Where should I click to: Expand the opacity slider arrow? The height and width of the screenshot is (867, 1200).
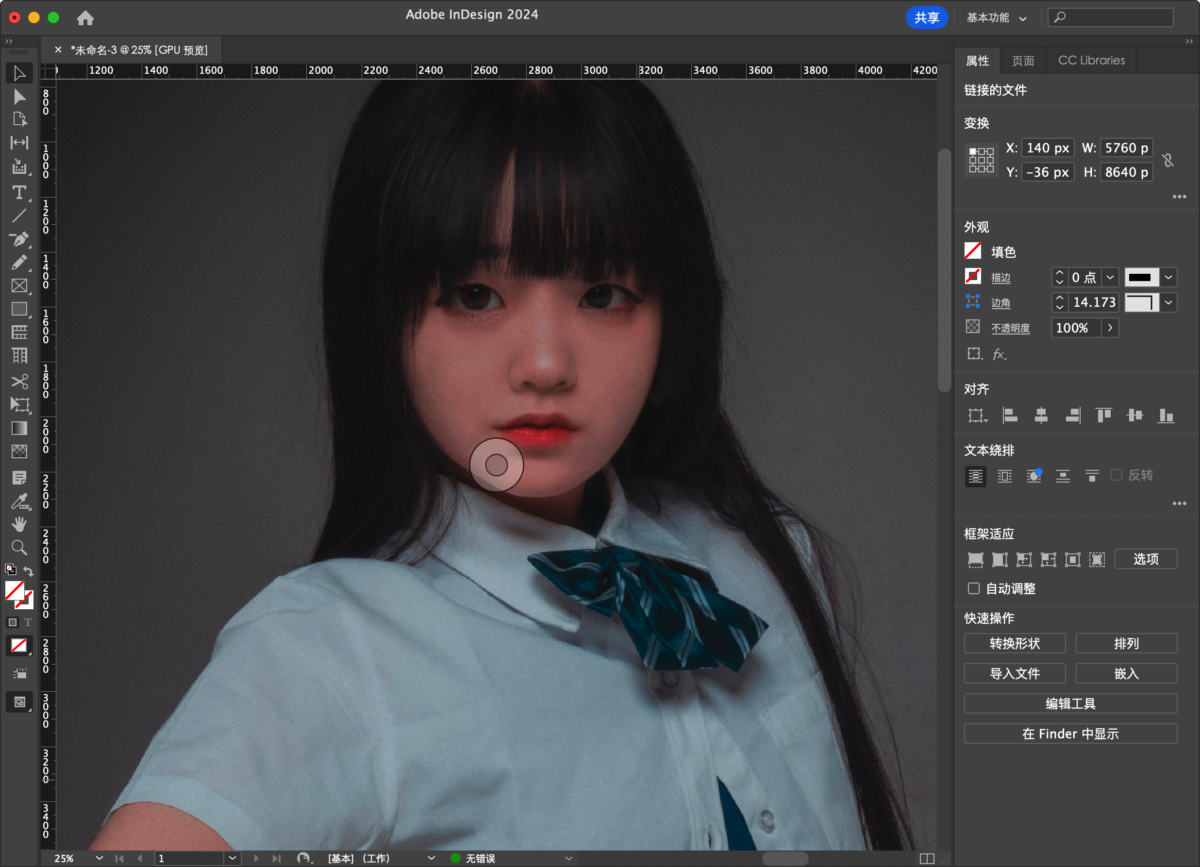pyautogui.click(x=1110, y=328)
